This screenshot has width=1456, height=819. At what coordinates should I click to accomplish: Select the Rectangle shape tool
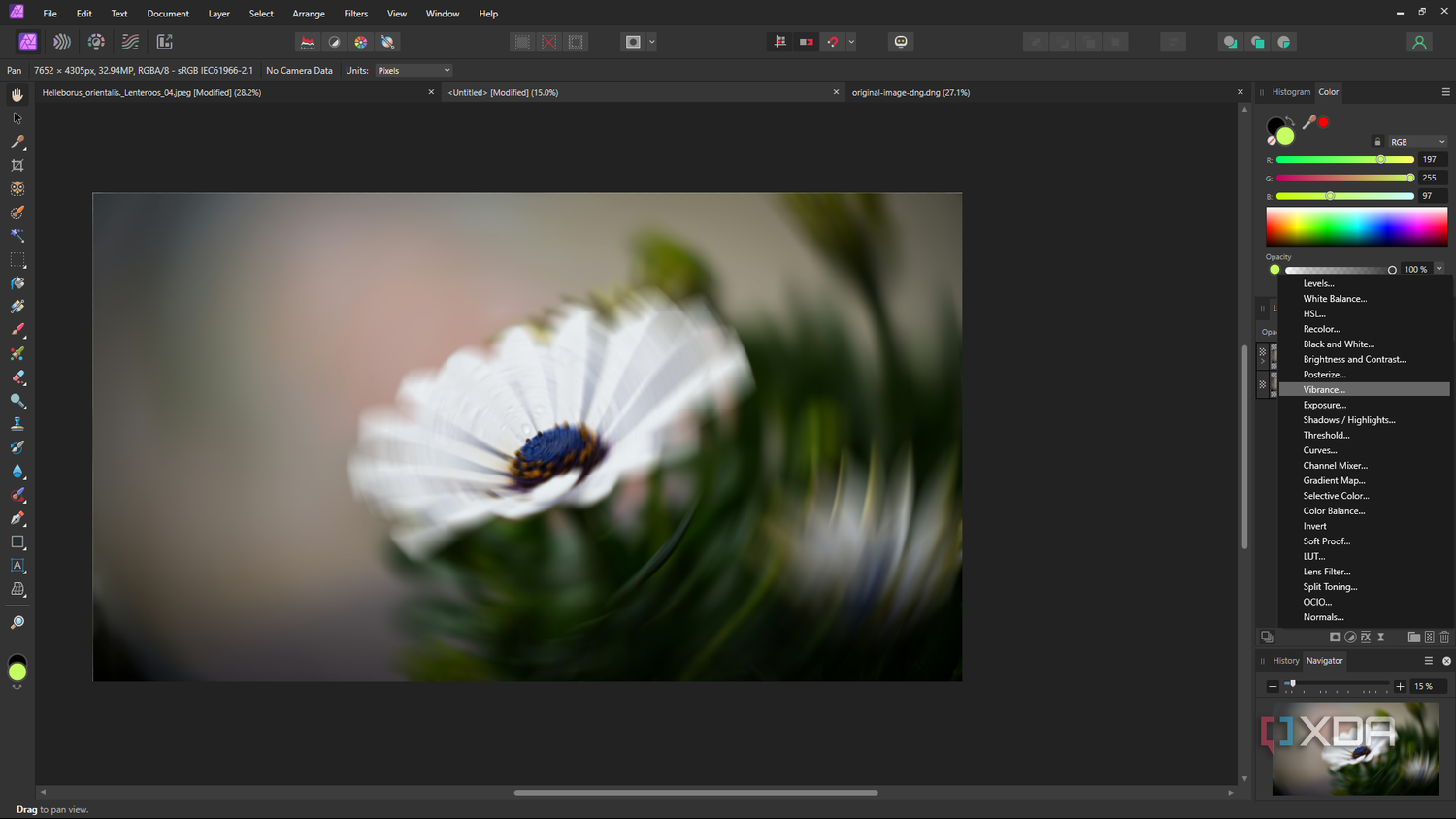click(x=17, y=542)
